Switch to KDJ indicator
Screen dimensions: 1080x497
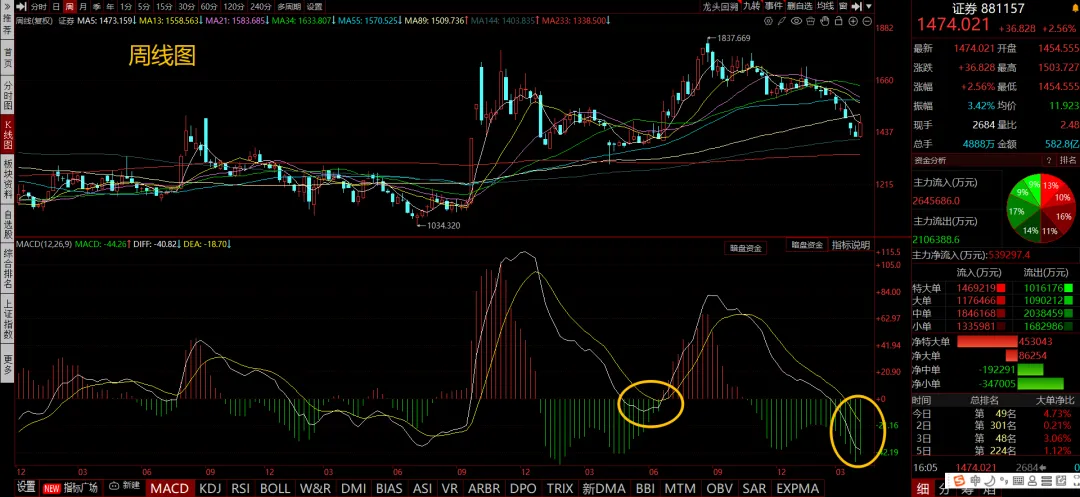(210, 488)
